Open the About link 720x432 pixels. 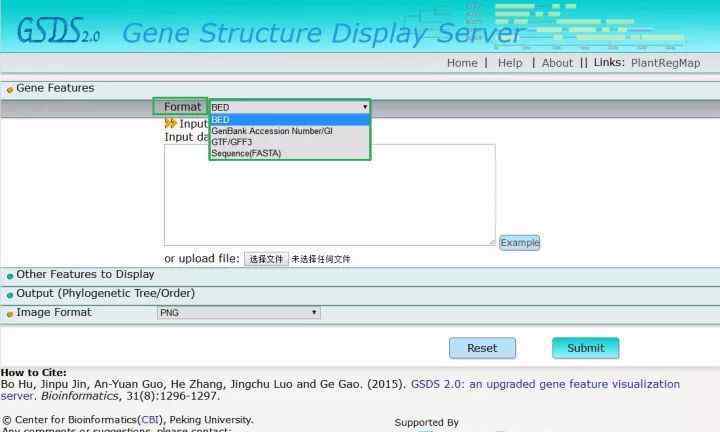(557, 63)
